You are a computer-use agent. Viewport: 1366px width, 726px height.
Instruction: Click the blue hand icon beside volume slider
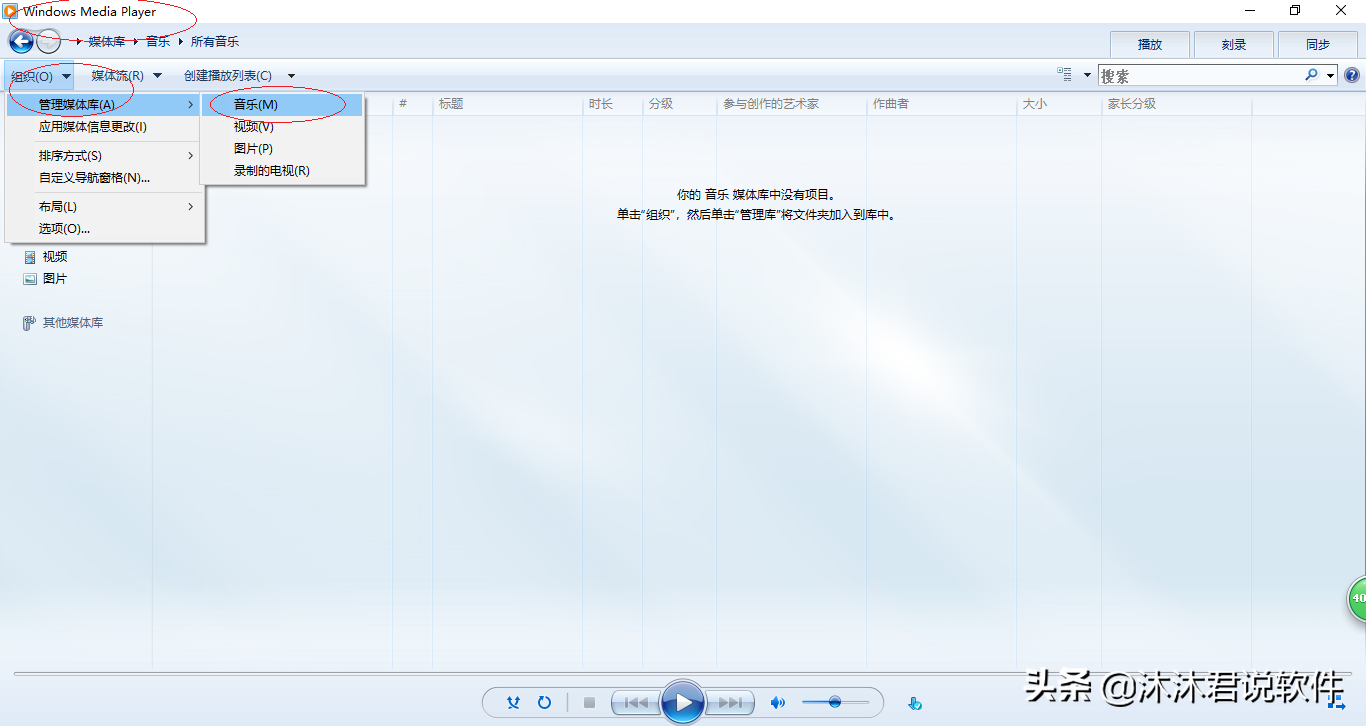(x=914, y=703)
